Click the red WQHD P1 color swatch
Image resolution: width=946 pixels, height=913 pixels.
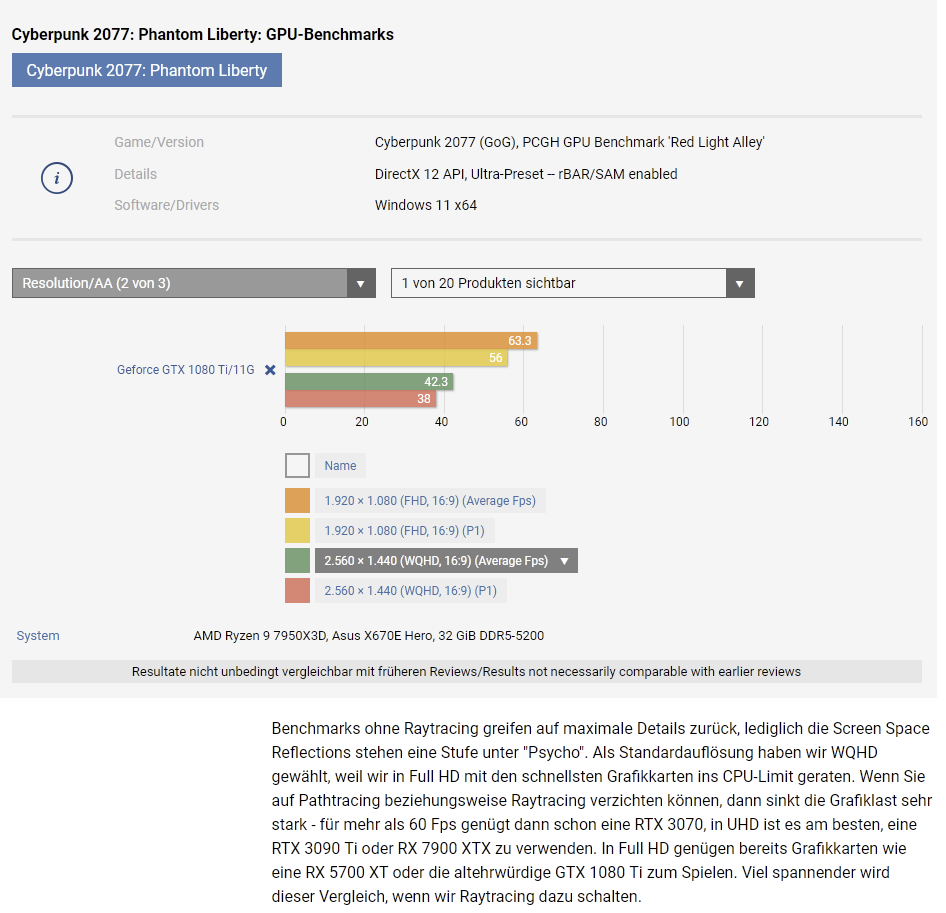click(297, 591)
